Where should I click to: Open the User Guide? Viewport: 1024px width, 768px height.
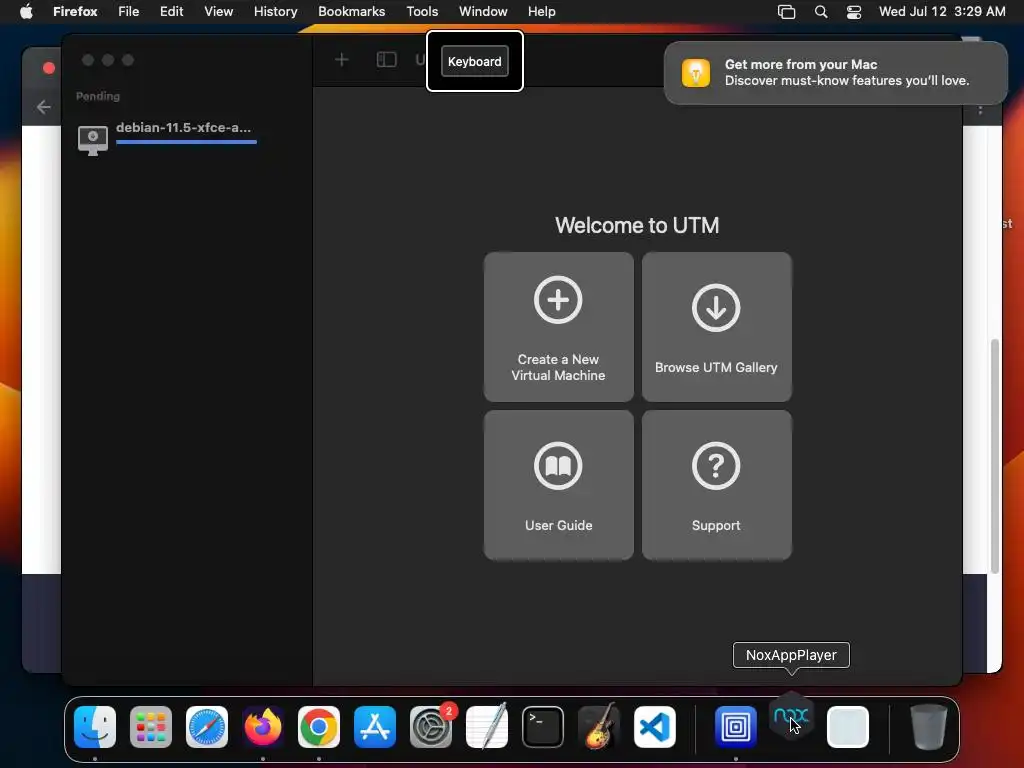tap(558, 485)
